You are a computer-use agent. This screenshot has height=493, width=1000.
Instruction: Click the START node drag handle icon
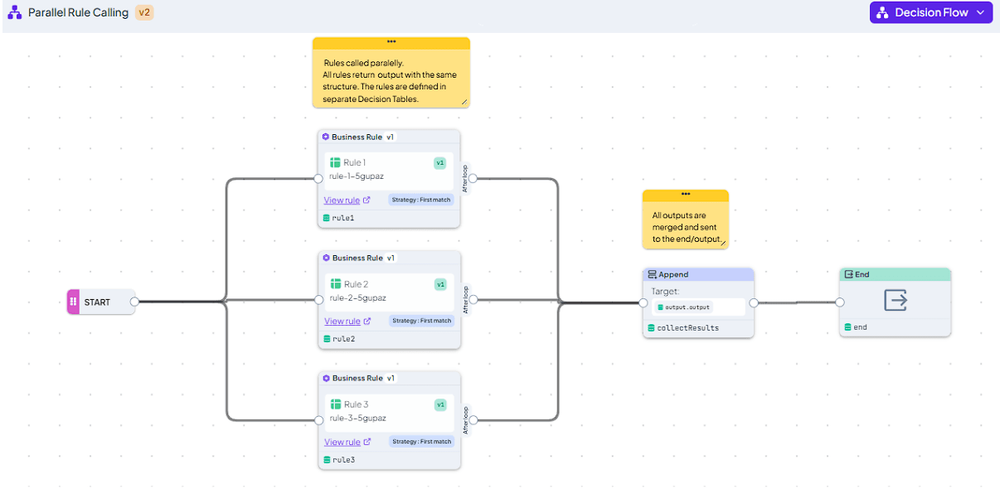73,302
